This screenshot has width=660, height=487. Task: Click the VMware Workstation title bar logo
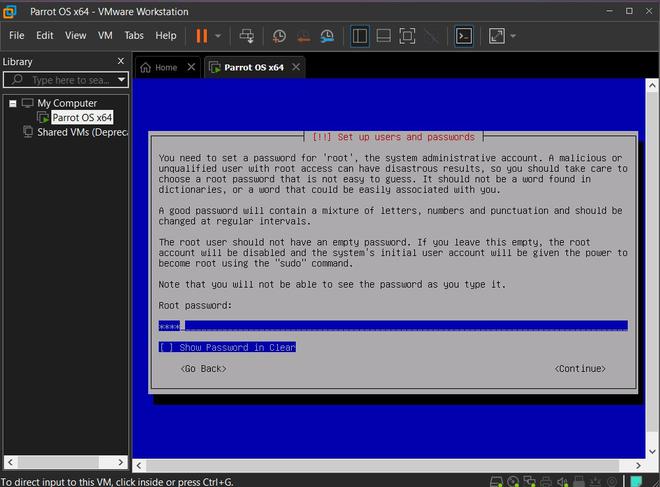tap(10, 12)
